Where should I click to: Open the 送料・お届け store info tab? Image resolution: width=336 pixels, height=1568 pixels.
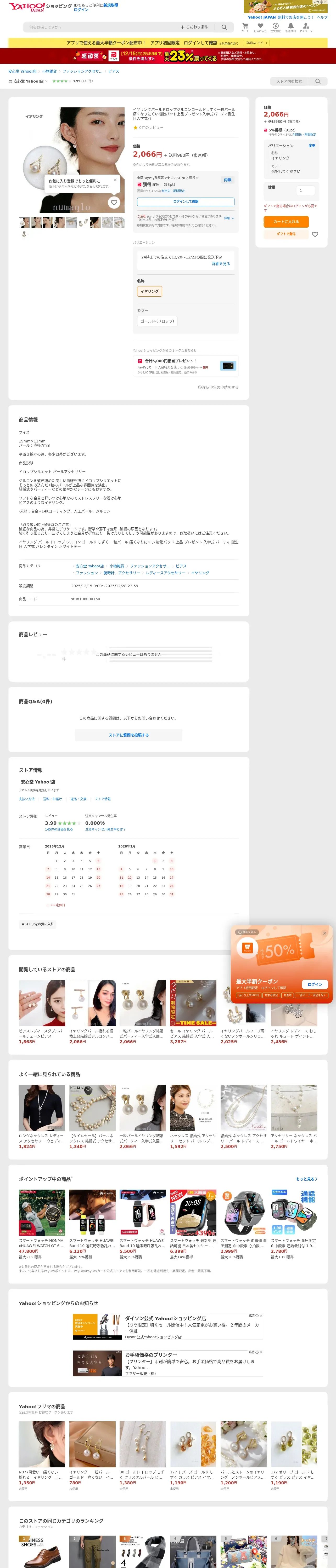coord(52,799)
